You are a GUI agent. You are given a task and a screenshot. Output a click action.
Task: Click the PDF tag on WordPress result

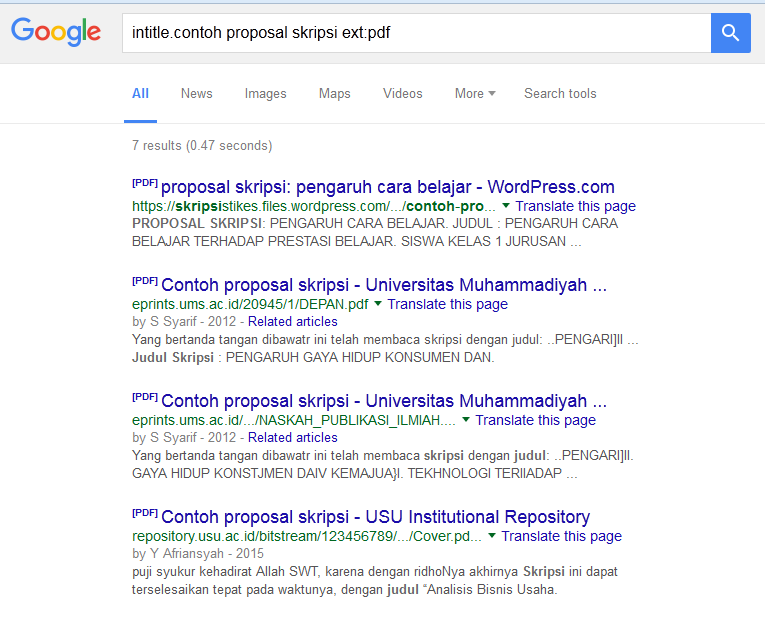tap(145, 183)
